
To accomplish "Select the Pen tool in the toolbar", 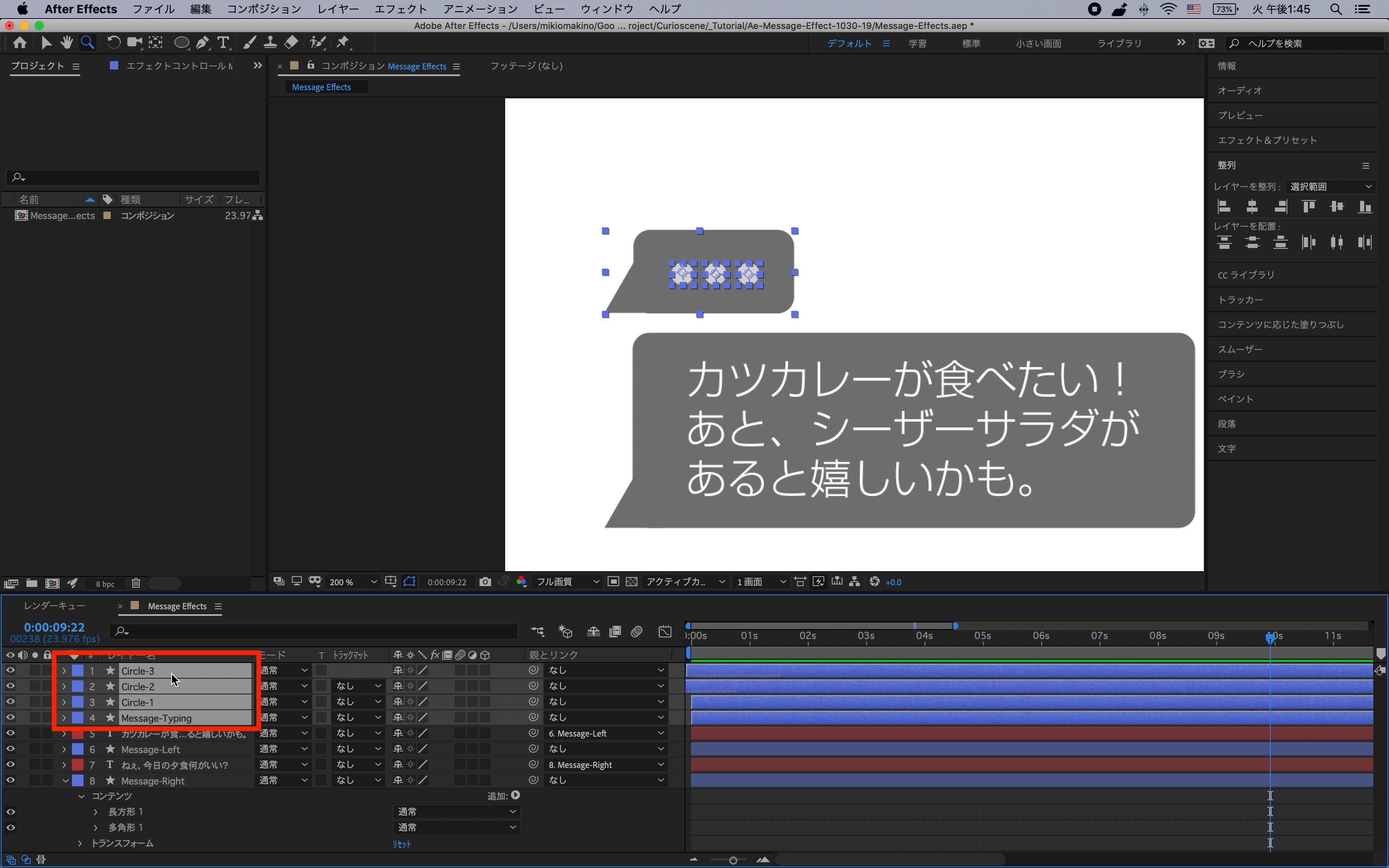I will [x=202, y=43].
